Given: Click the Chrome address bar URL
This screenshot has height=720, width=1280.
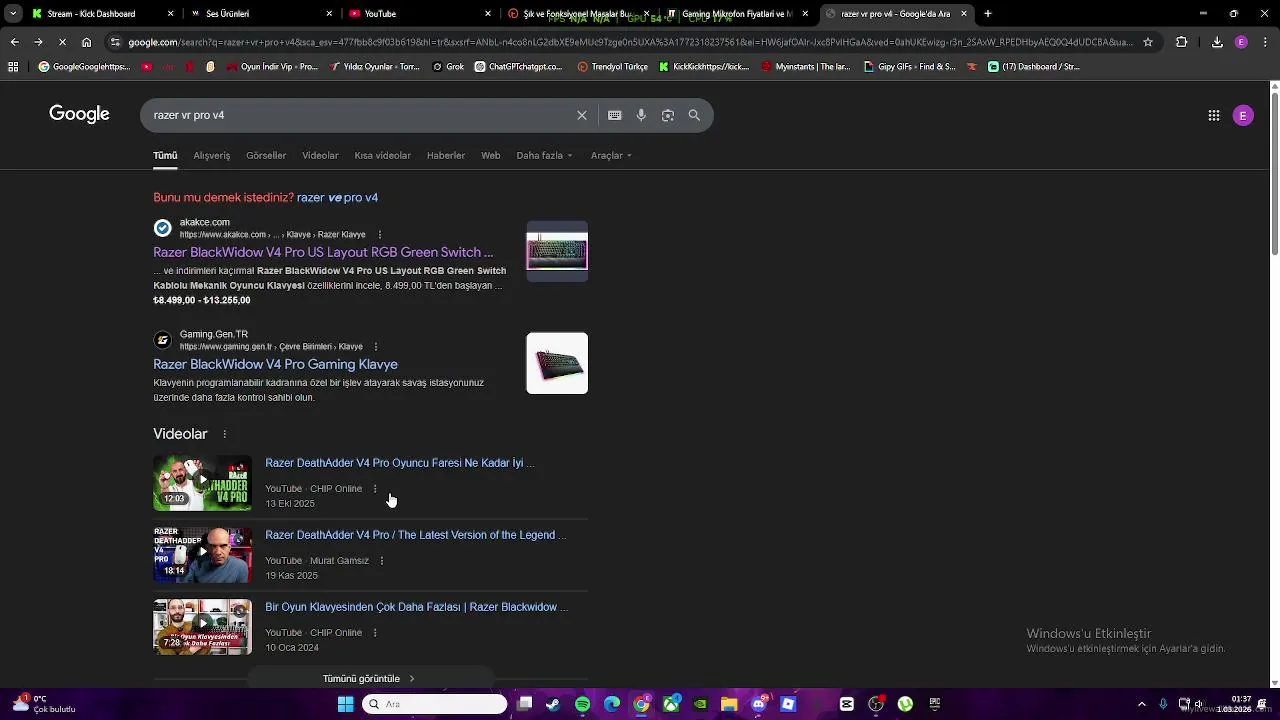Looking at the screenshot, I should click(630, 42).
